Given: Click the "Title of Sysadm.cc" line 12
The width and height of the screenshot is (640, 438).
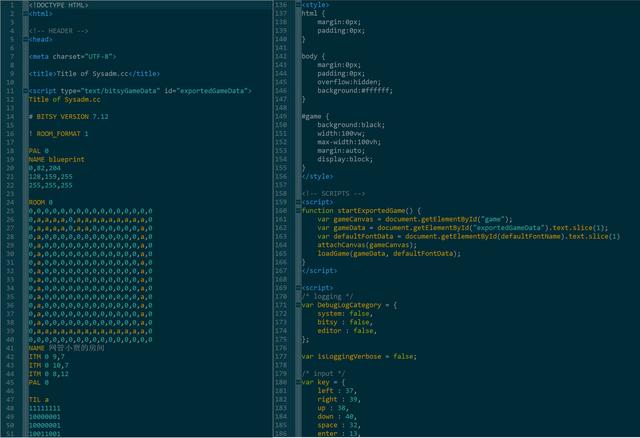Looking at the screenshot, I should pos(64,99).
